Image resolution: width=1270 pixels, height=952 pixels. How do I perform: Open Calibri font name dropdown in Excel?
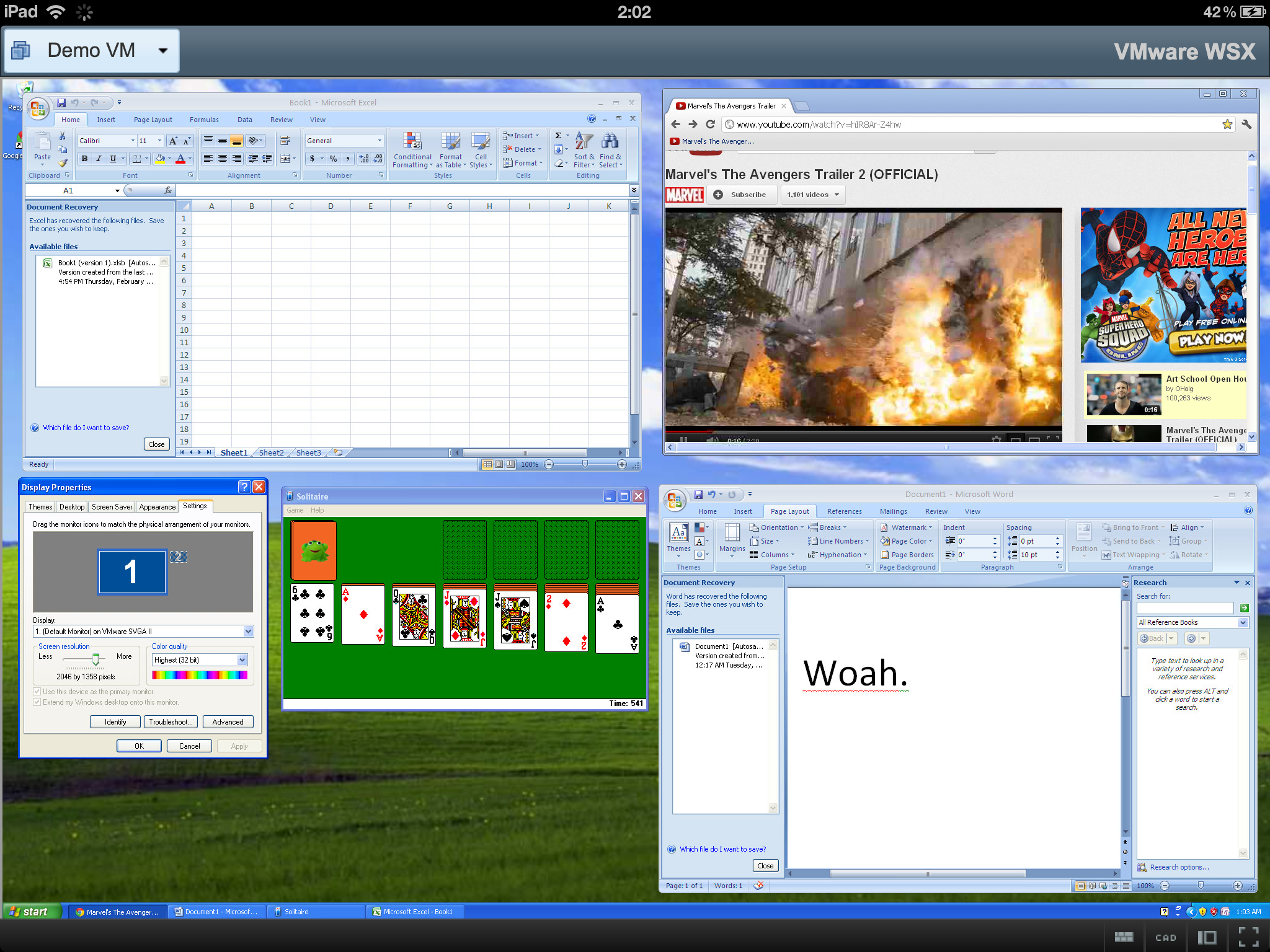(132, 141)
